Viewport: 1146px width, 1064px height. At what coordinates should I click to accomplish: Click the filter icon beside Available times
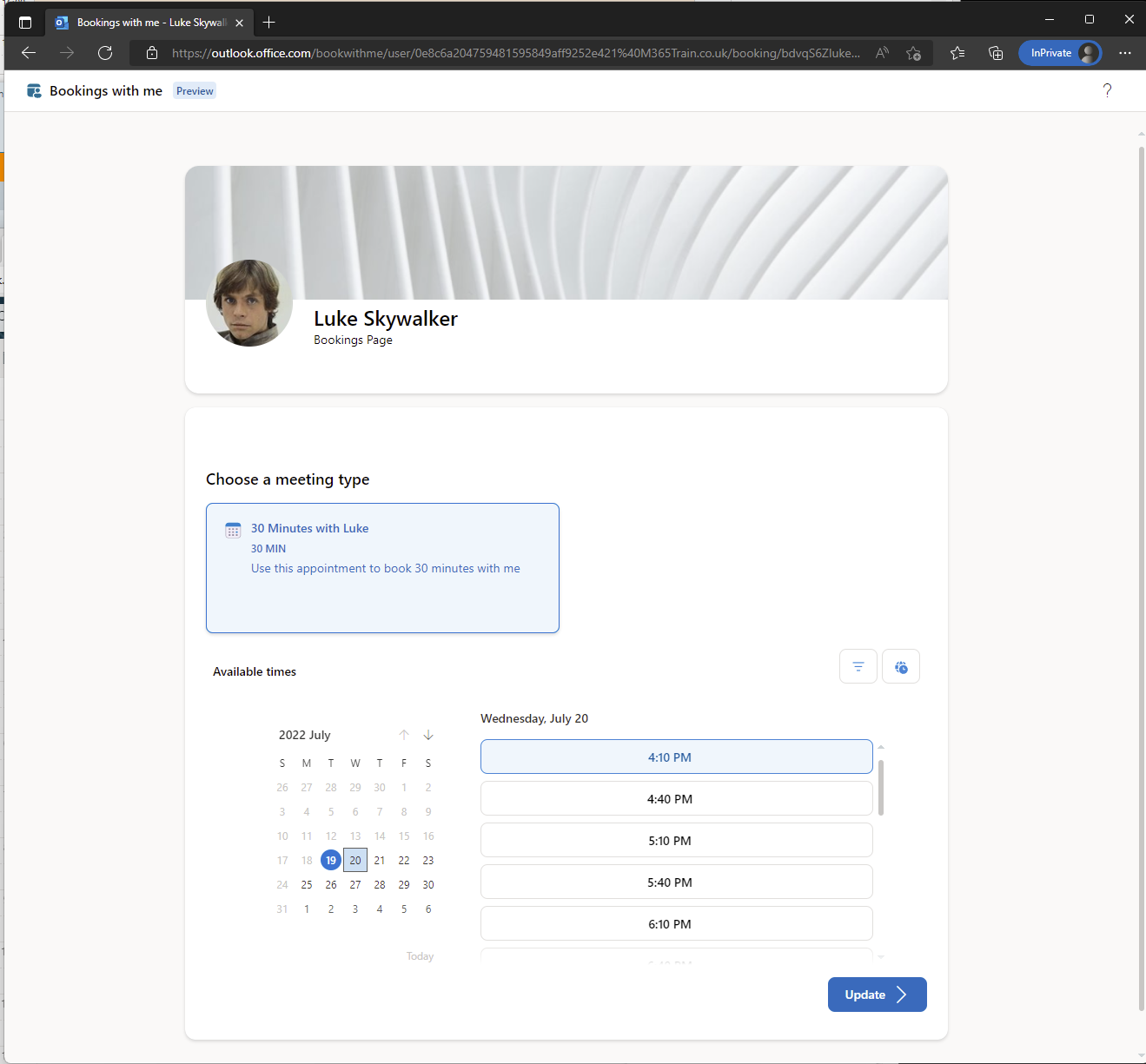pos(858,666)
